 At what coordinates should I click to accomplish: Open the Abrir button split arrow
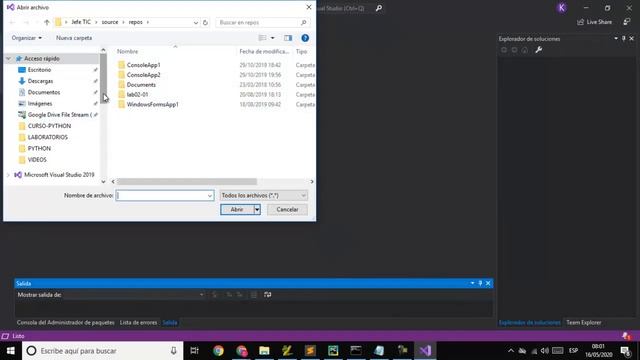tap(257, 209)
